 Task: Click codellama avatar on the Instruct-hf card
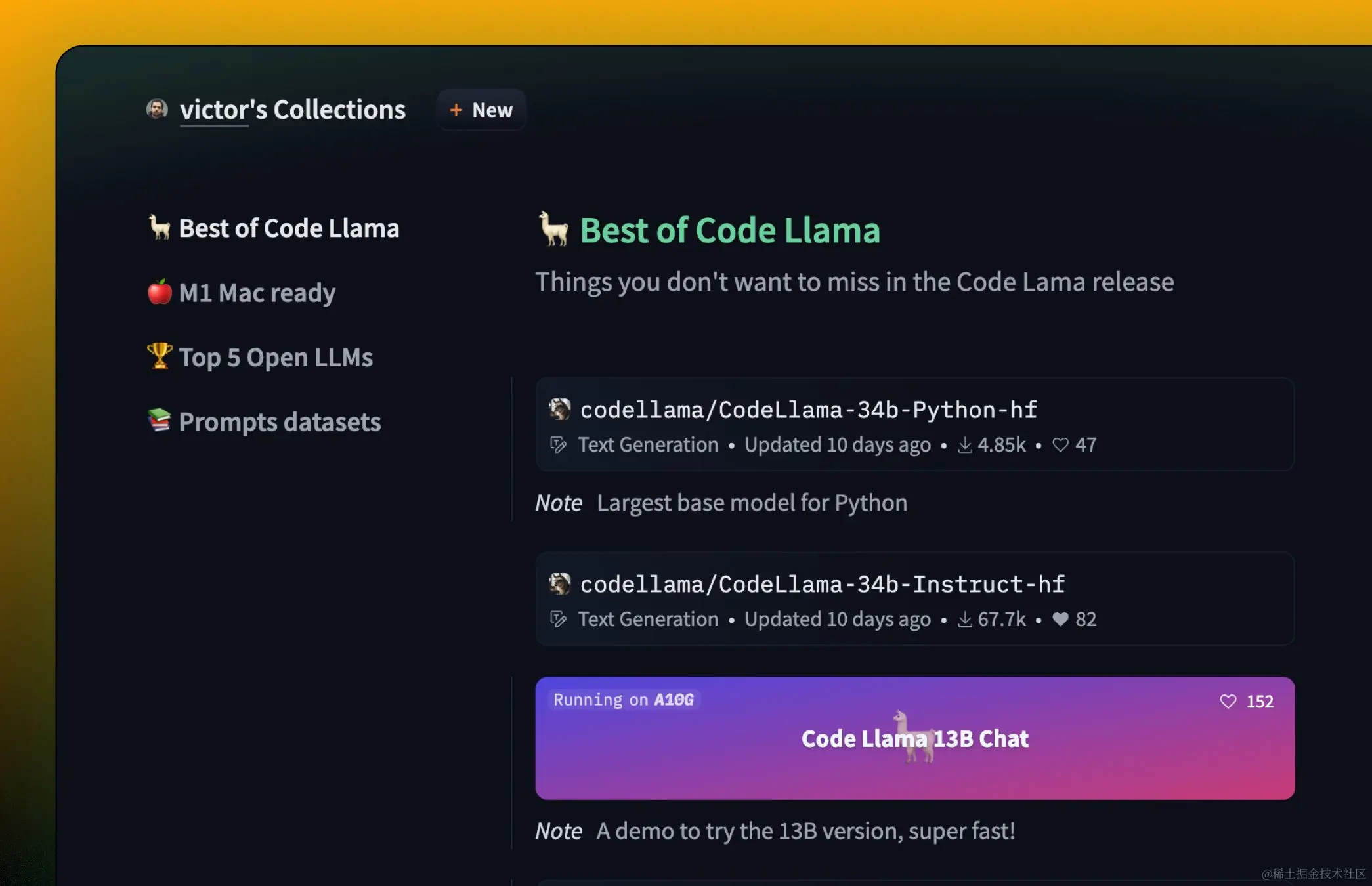(560, 584)
